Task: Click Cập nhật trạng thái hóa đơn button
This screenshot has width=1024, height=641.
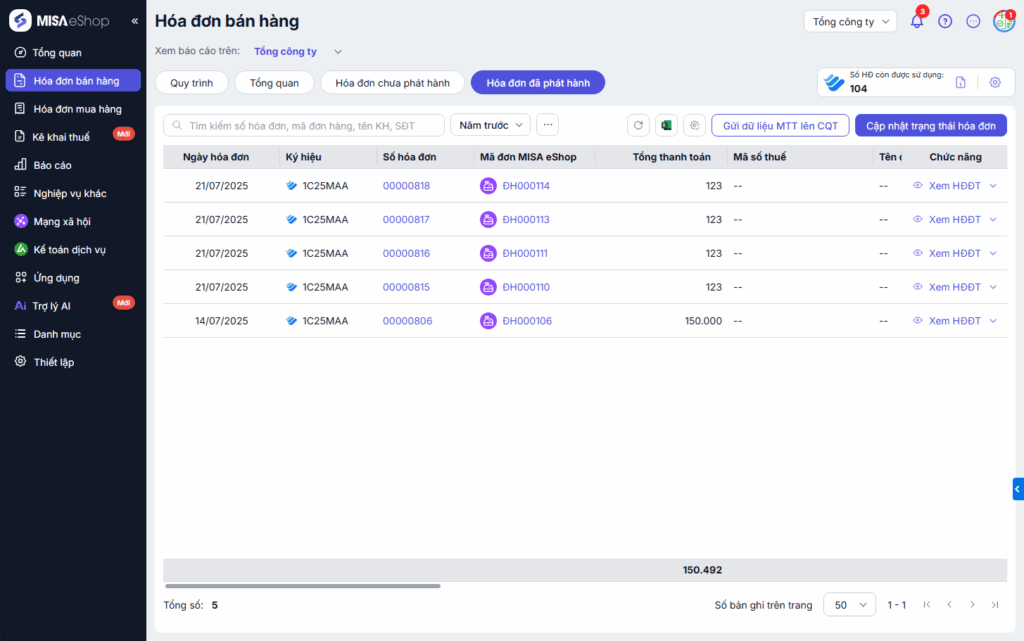Action: tap(930, 125)
